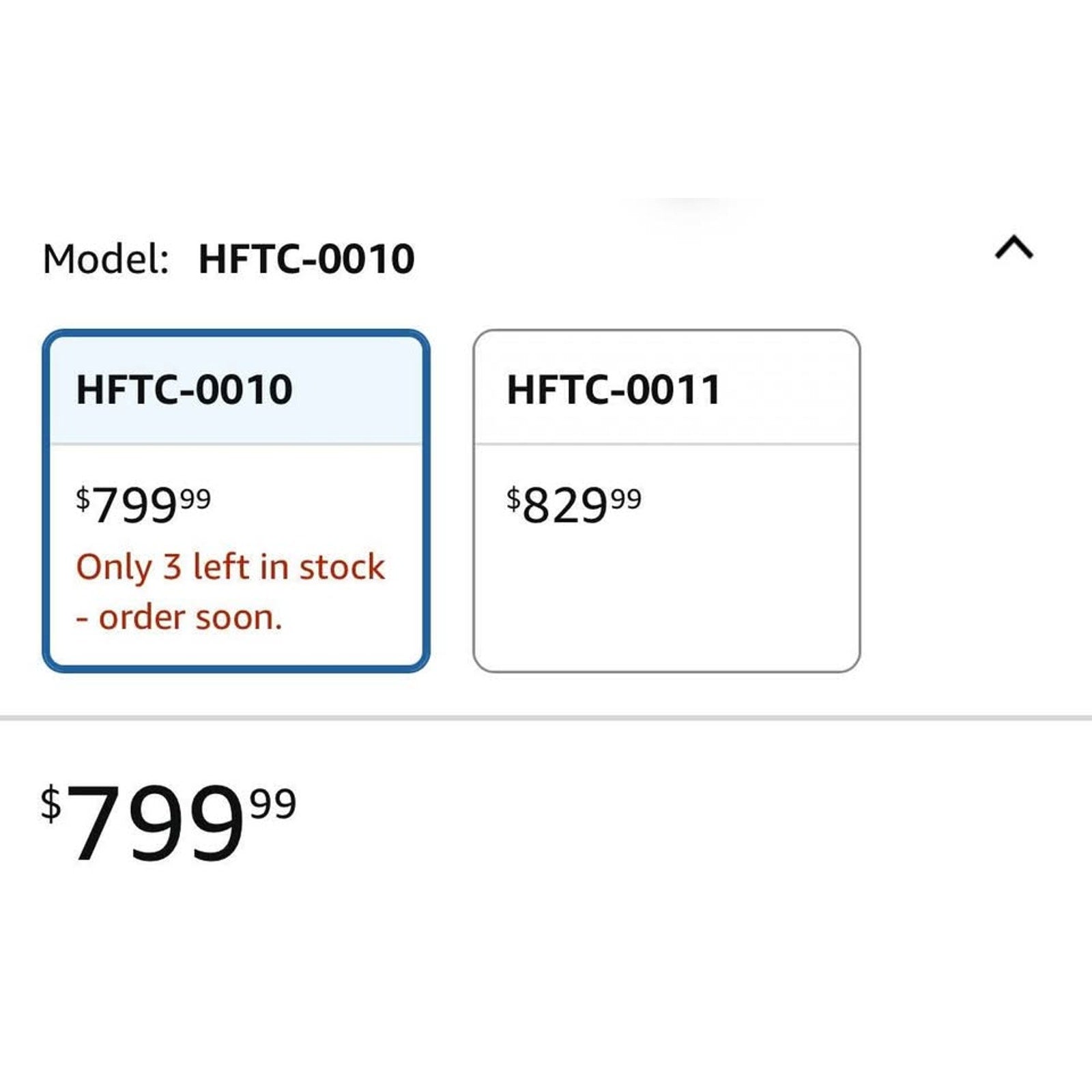Click the dollar sign before 799 in card
This screenshot has width=1092, height=1092.
click(83, 499)
